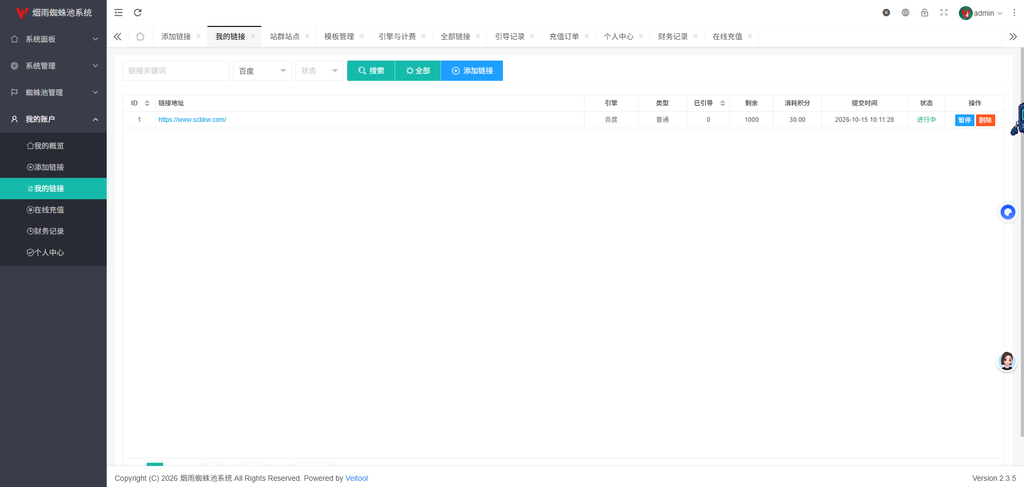Collapse the 我的账户 sidebar menu
The image size is (1024, 487).
click(53, 119)
